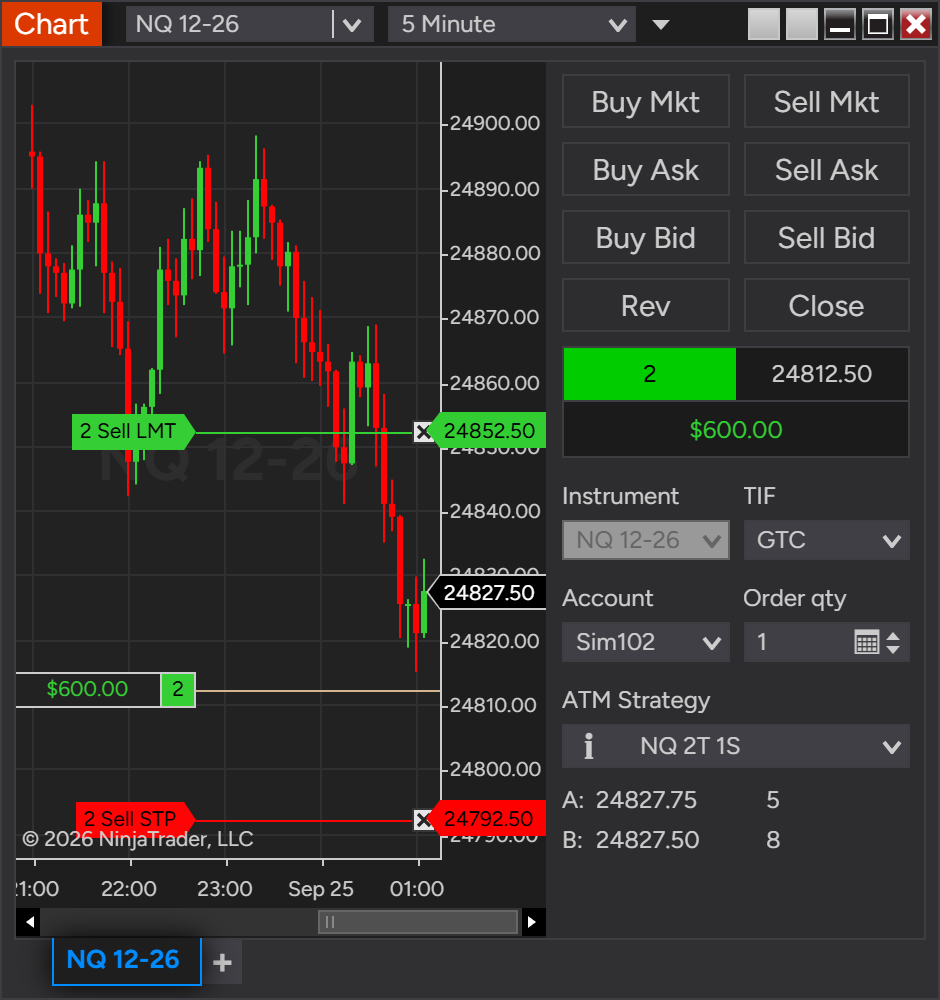
Task: Click the first gray square title bar button
Action: (x=763, y=24)
